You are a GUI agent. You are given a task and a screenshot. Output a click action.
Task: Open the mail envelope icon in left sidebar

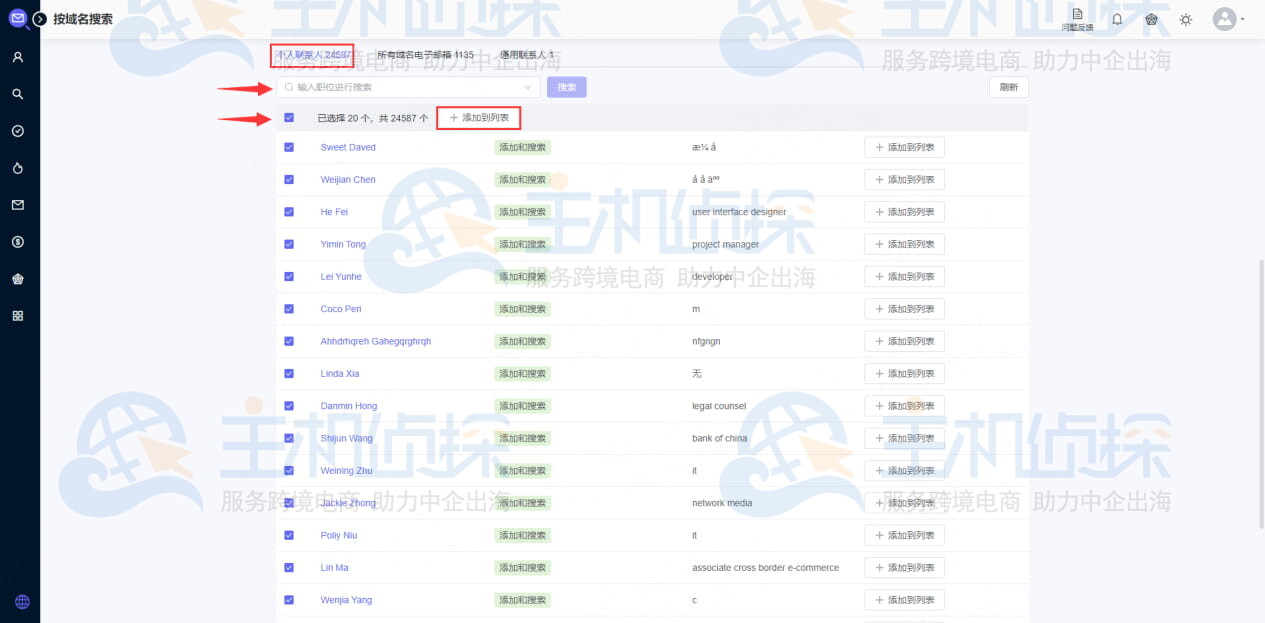pyautogui.click(x=18, y=205)
